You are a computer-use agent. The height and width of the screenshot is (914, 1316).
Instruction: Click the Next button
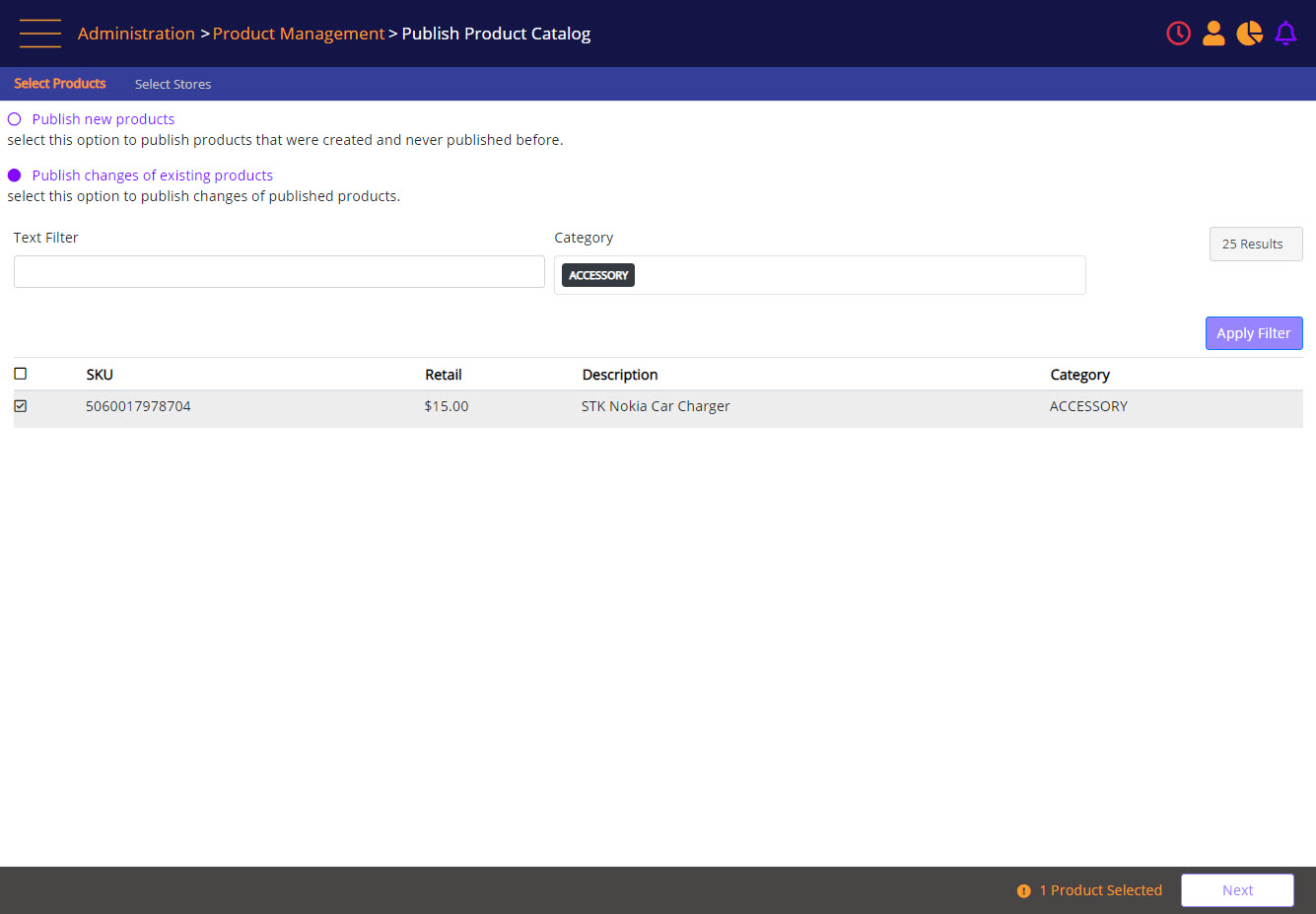pos(1237,890)
